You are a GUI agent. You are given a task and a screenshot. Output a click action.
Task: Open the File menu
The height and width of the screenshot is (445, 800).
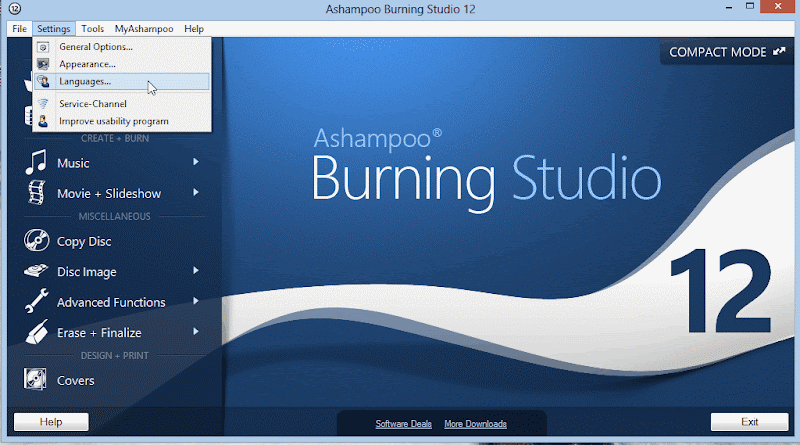(19, 29)
